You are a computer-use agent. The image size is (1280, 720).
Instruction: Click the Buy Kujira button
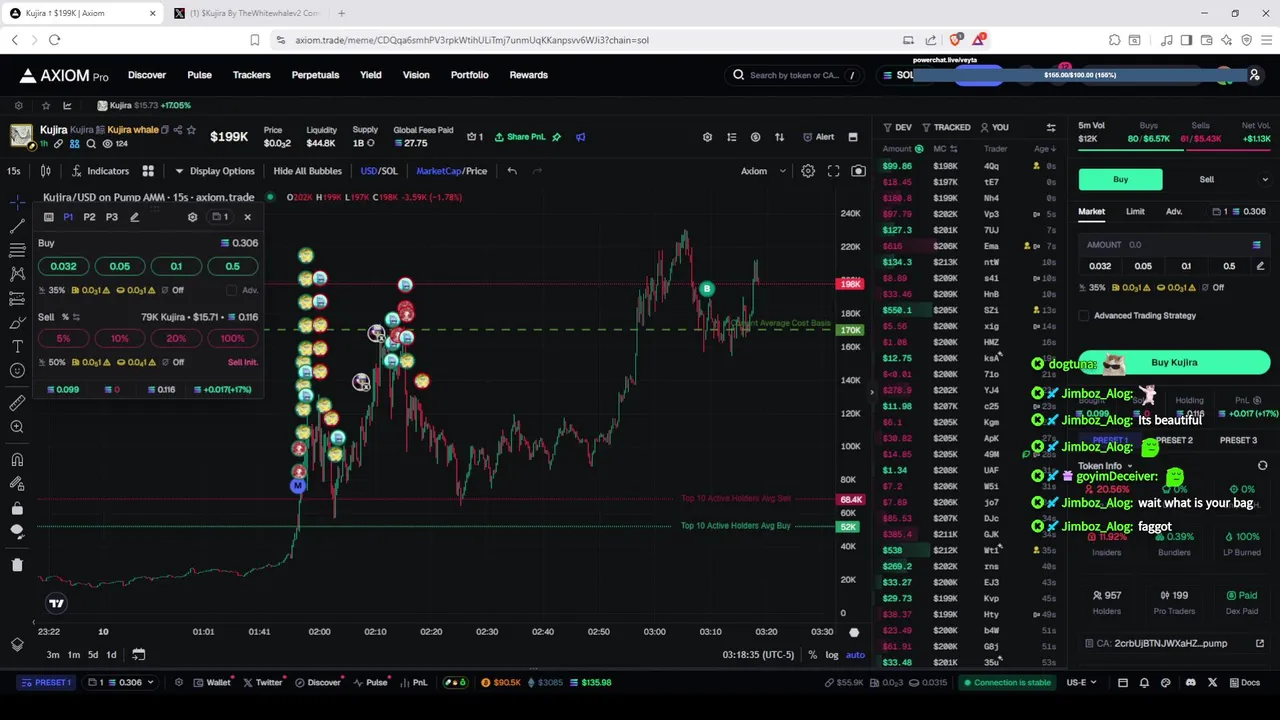(x=1174, y=363)
